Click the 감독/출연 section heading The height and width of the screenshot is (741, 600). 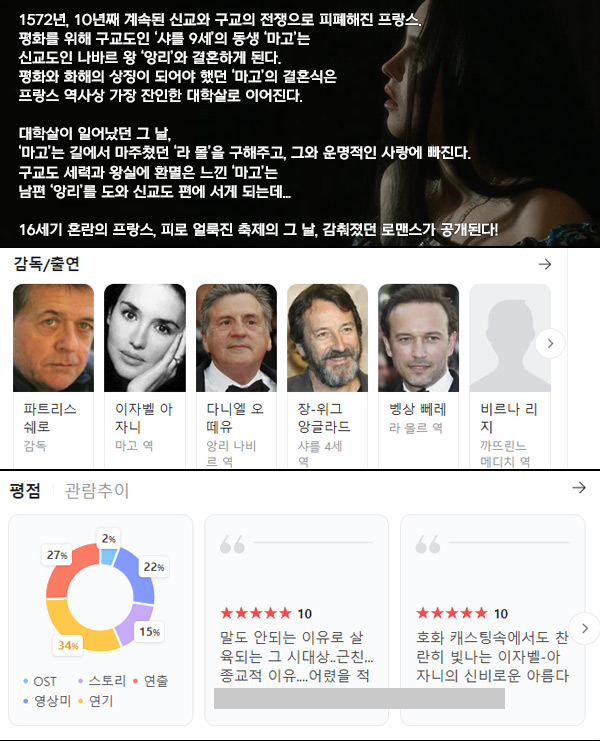pos(46,264)
